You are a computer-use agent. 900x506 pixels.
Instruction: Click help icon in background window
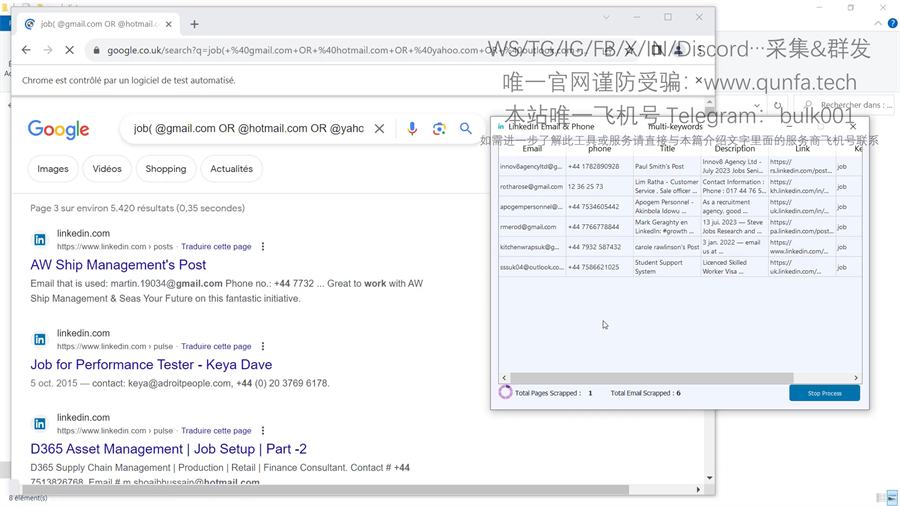tap(892, 24)
